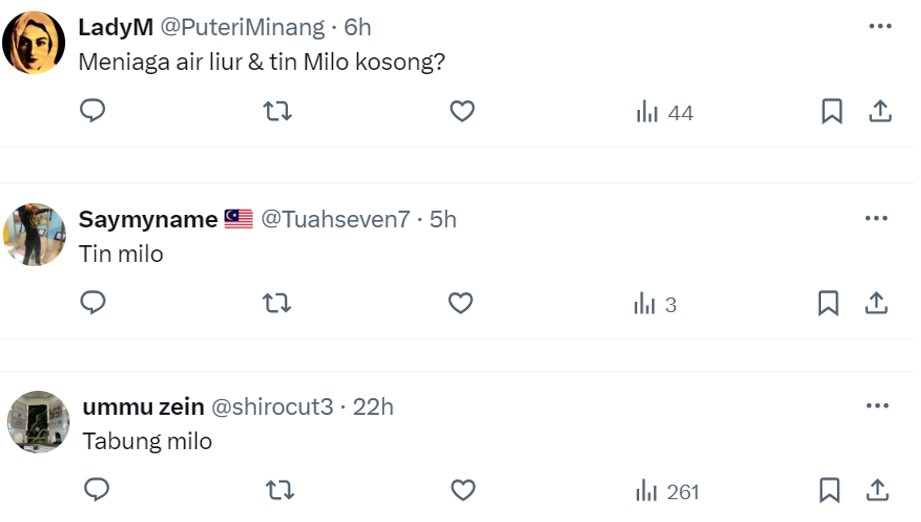Share Saymyname's tweet
The image size is (921, 522).
[876, 303]
